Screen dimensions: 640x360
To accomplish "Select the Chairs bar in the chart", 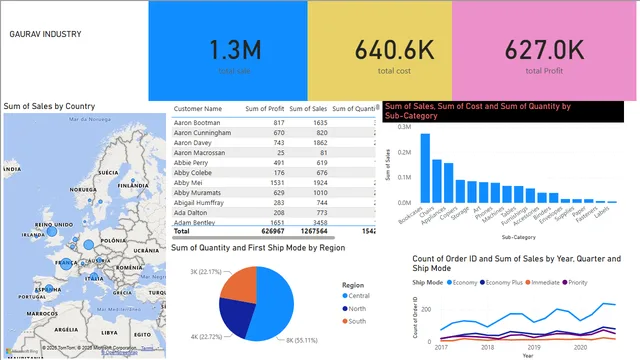I will [437, 181].
